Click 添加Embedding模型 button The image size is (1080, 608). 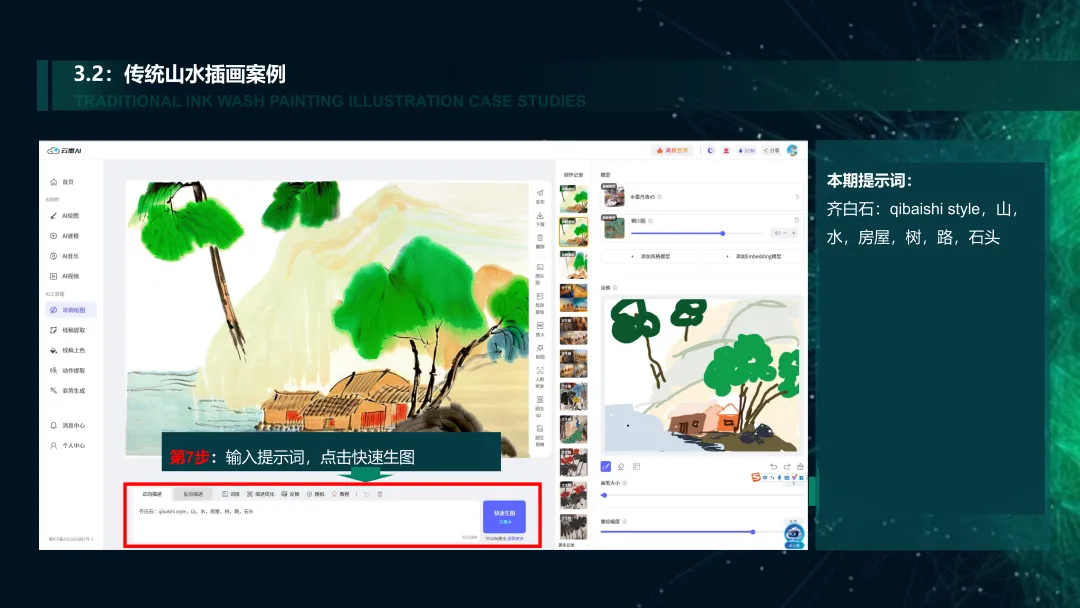[x=754, y=257]
